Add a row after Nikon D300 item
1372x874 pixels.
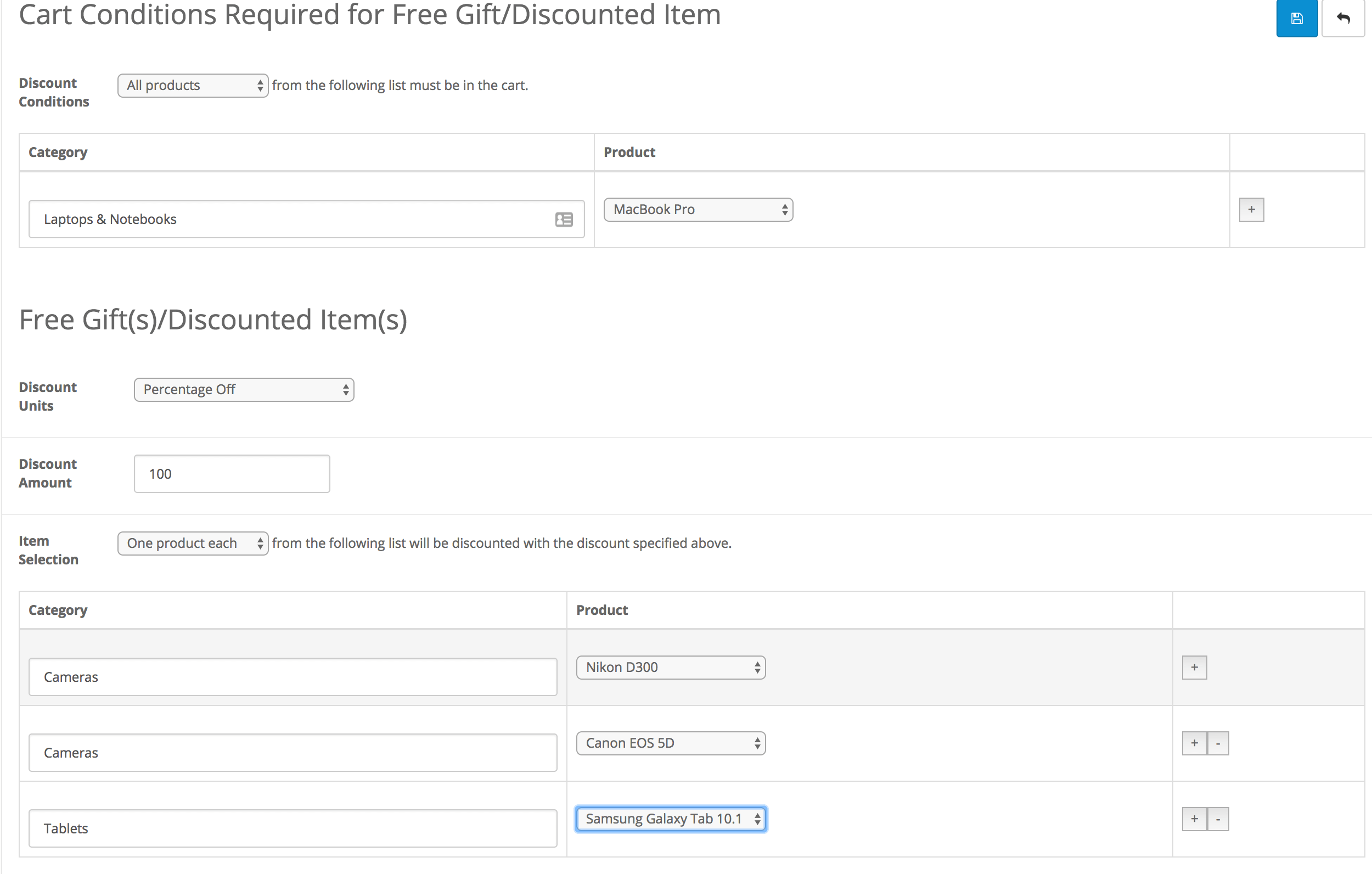(1194, 667)
